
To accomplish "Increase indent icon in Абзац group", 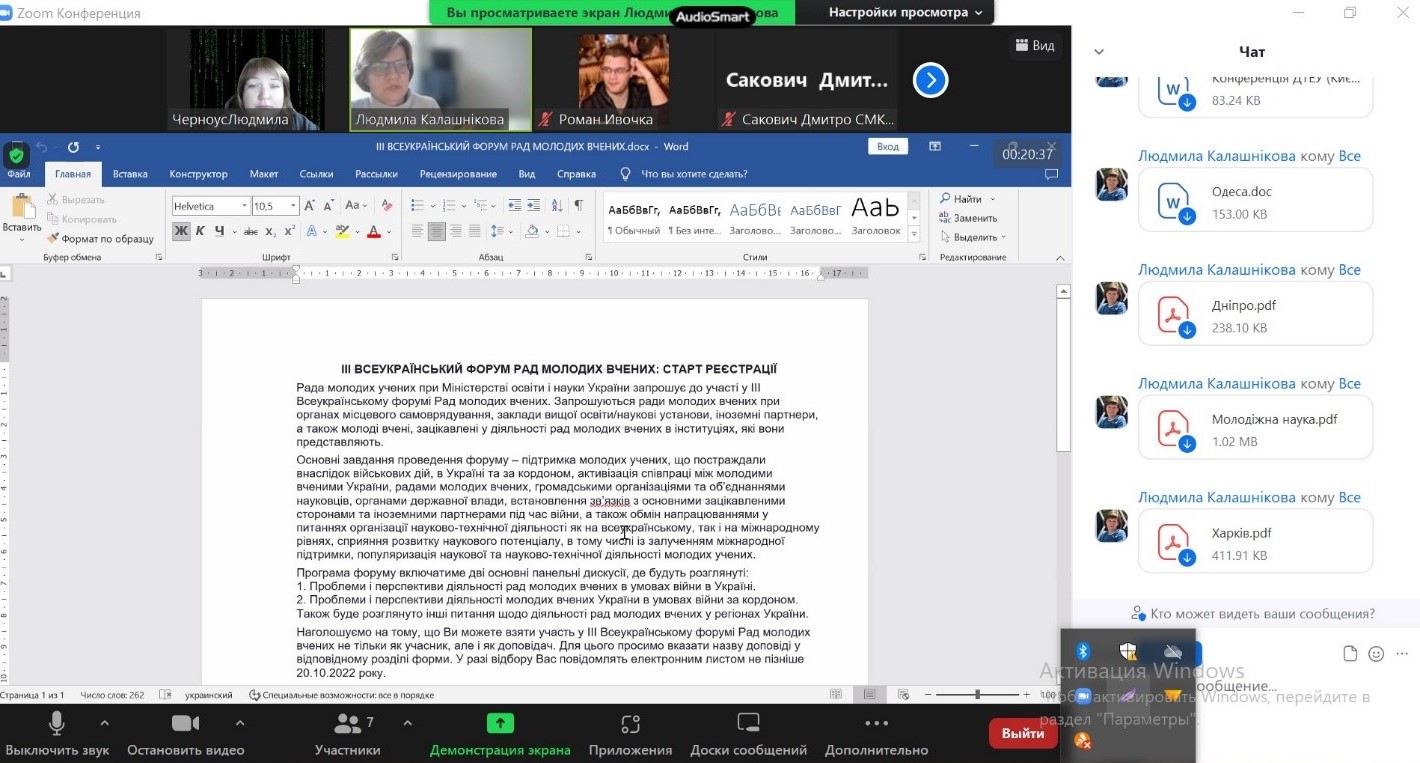I will point(532,205).
